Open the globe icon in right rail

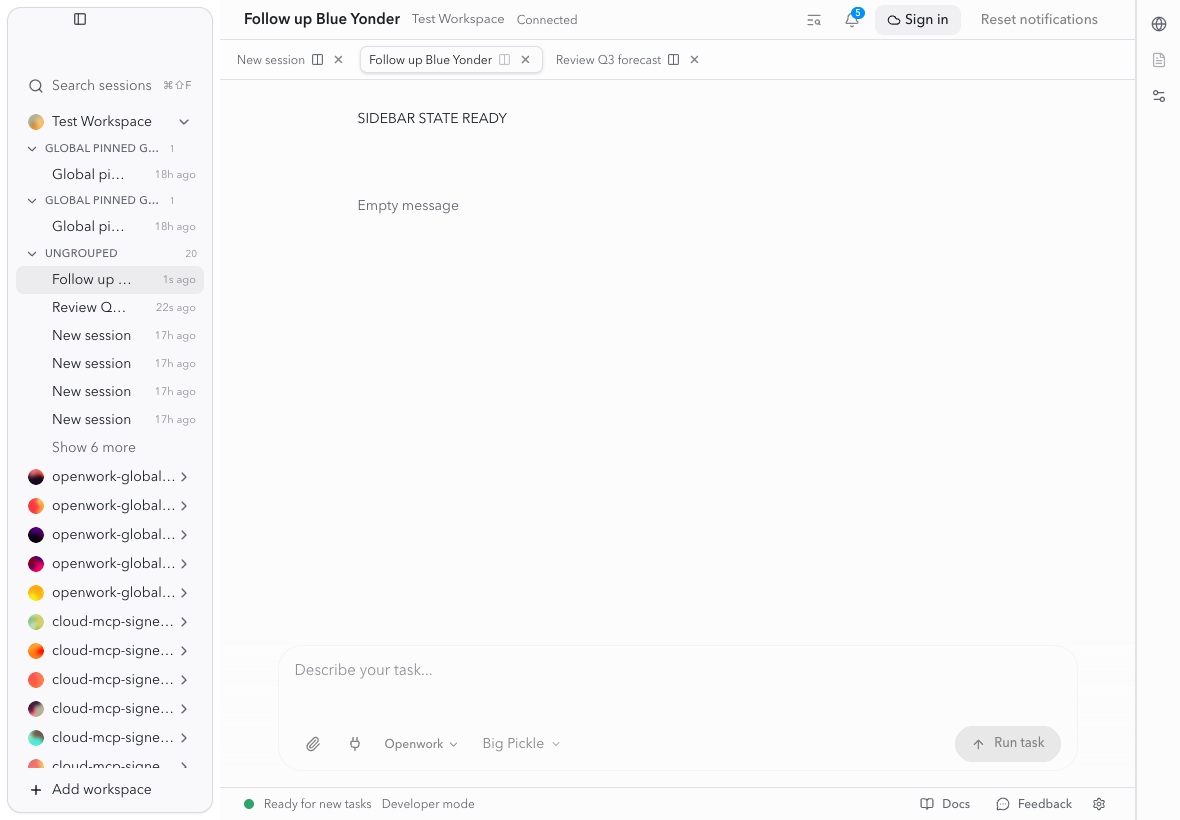click(x=1159, y=24)
